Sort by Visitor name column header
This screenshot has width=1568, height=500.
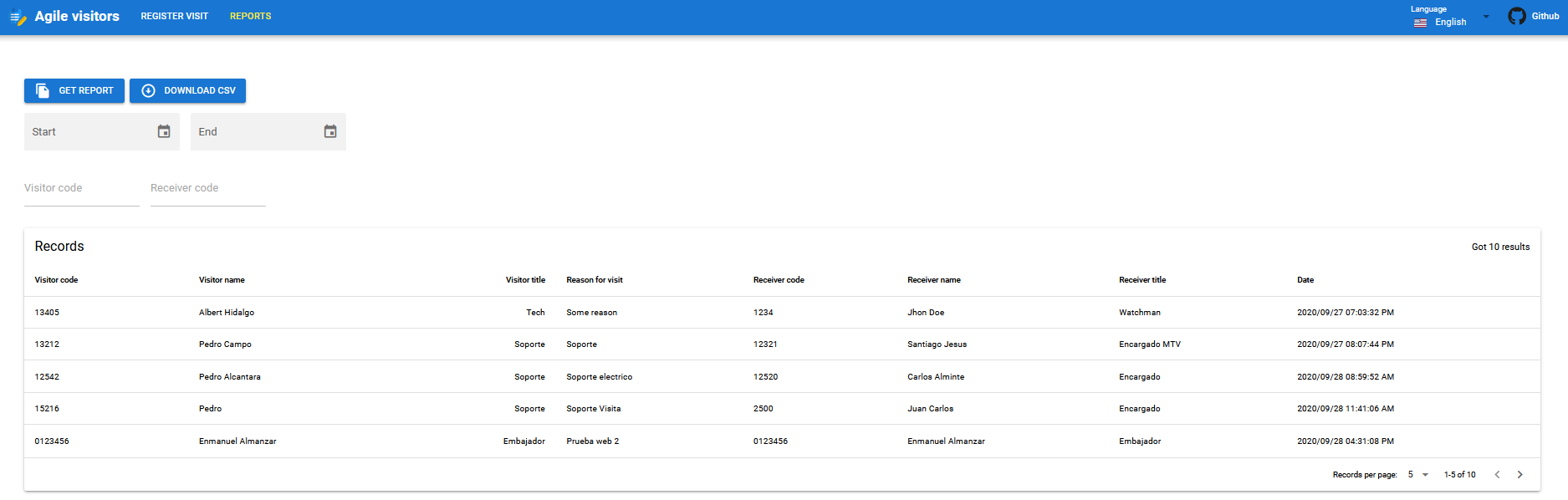coord(222,280)
